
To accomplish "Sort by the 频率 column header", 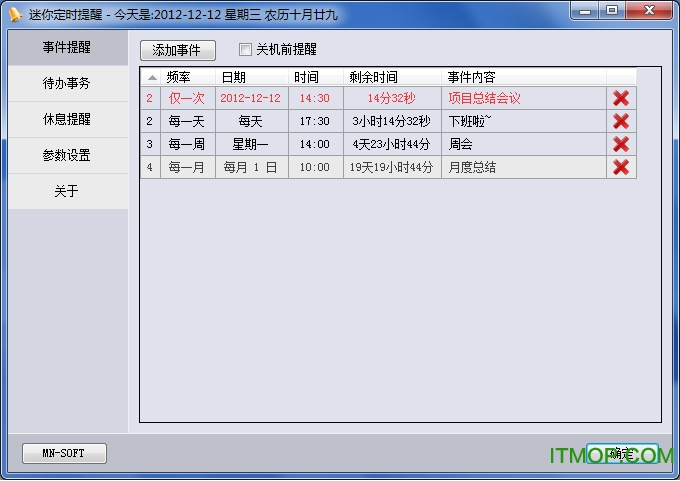I will (188, 77).
